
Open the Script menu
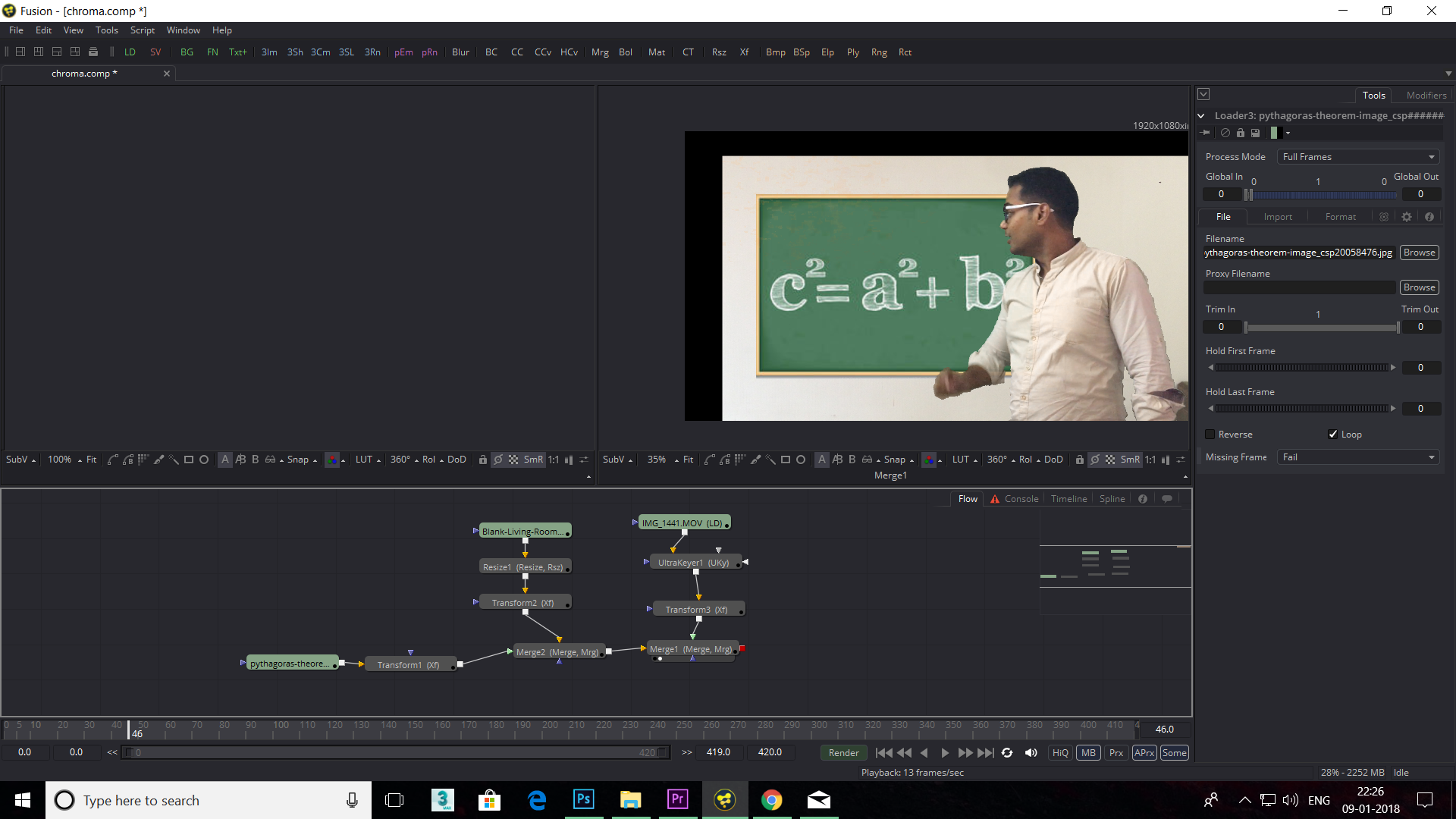(x=142, y=30)
